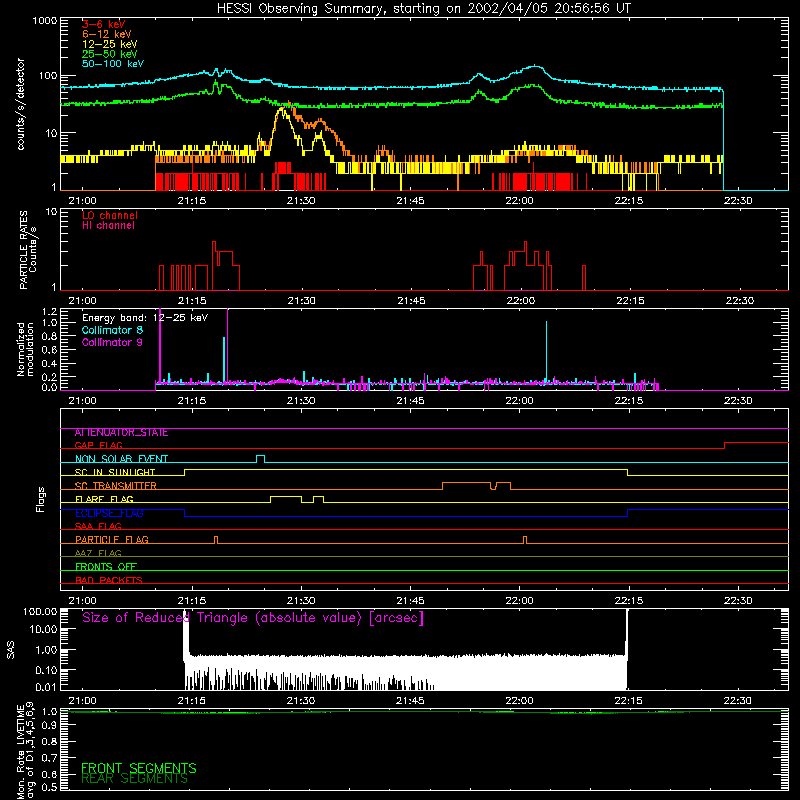Screen dimensions: 800x800
Task: Click the 22:00 tick label under particle rates panel
Action: 520,301
